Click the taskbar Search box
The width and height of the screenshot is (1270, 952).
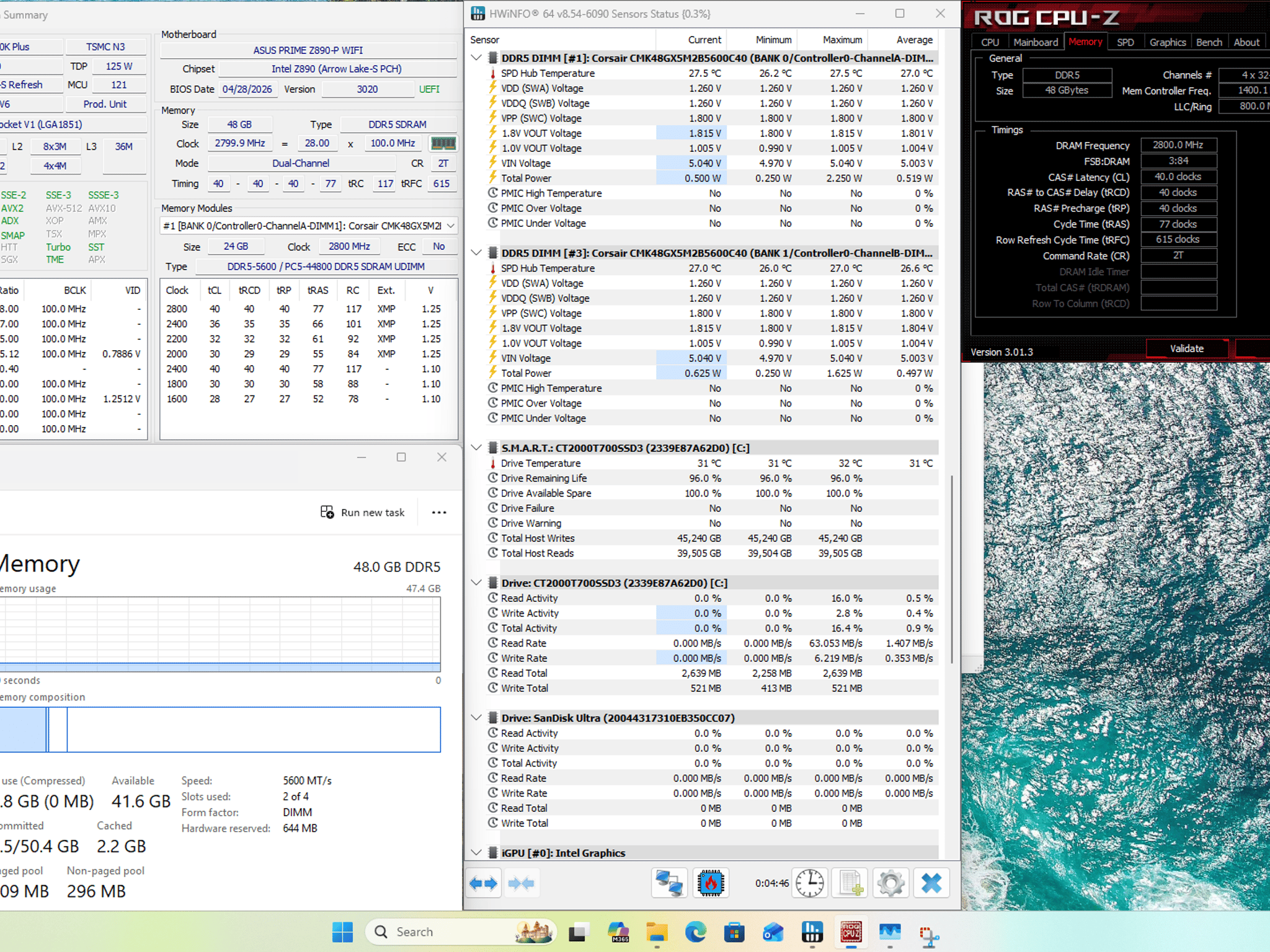pos(462,932)
